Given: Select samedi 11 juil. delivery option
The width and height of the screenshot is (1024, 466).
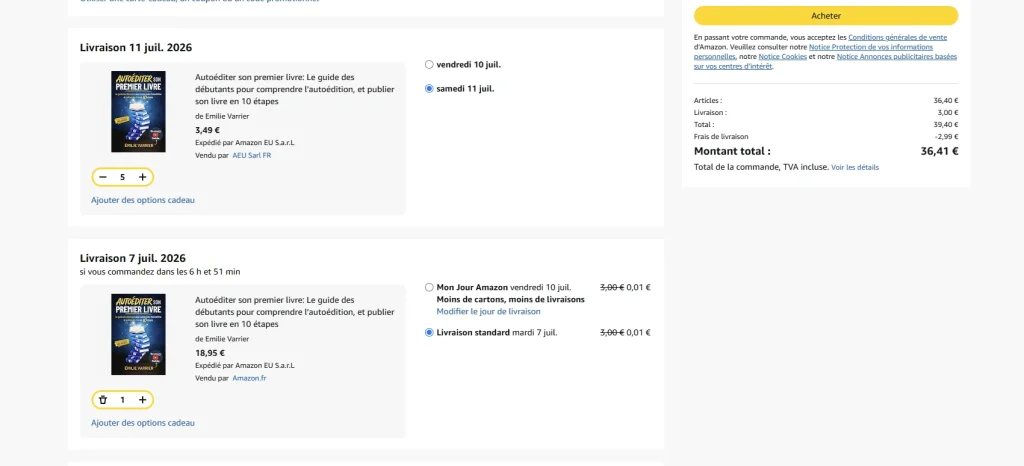Looking at the screenshot, I should 429,89.
